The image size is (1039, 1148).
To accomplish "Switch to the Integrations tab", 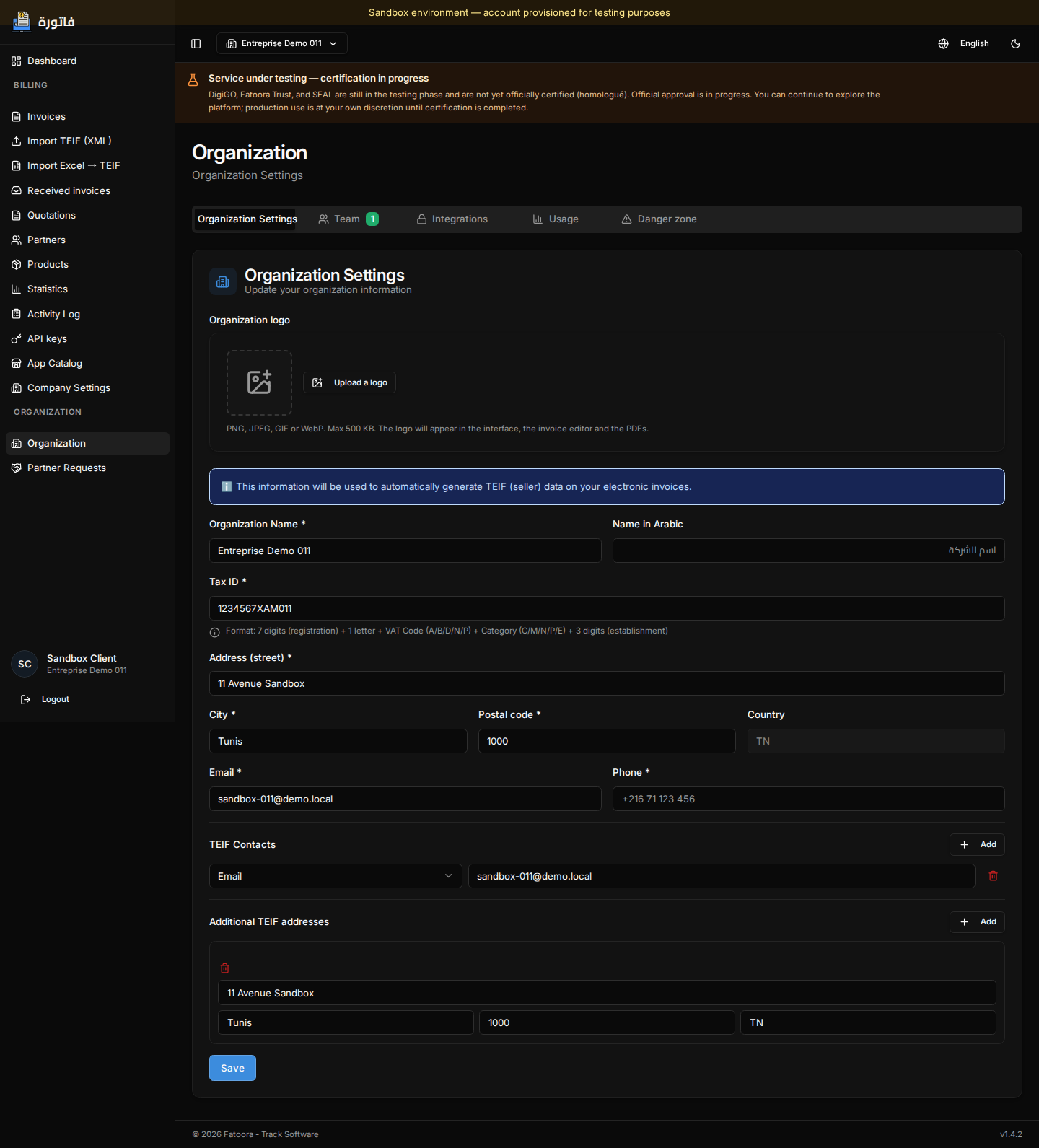I will [x=452, y=219].
